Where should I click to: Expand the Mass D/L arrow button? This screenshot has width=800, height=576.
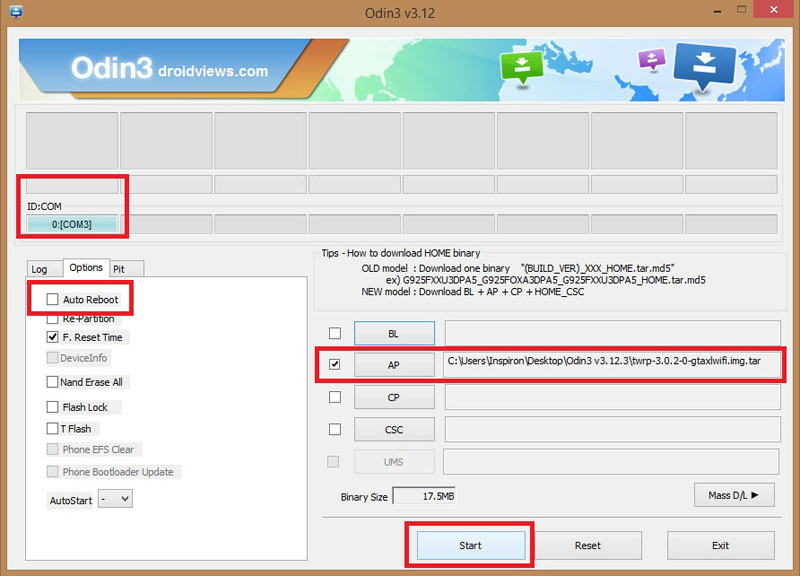(x=734, y=495)
